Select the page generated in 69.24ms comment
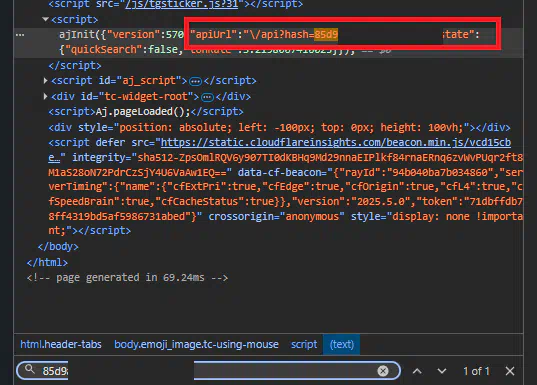 (127, 277)
